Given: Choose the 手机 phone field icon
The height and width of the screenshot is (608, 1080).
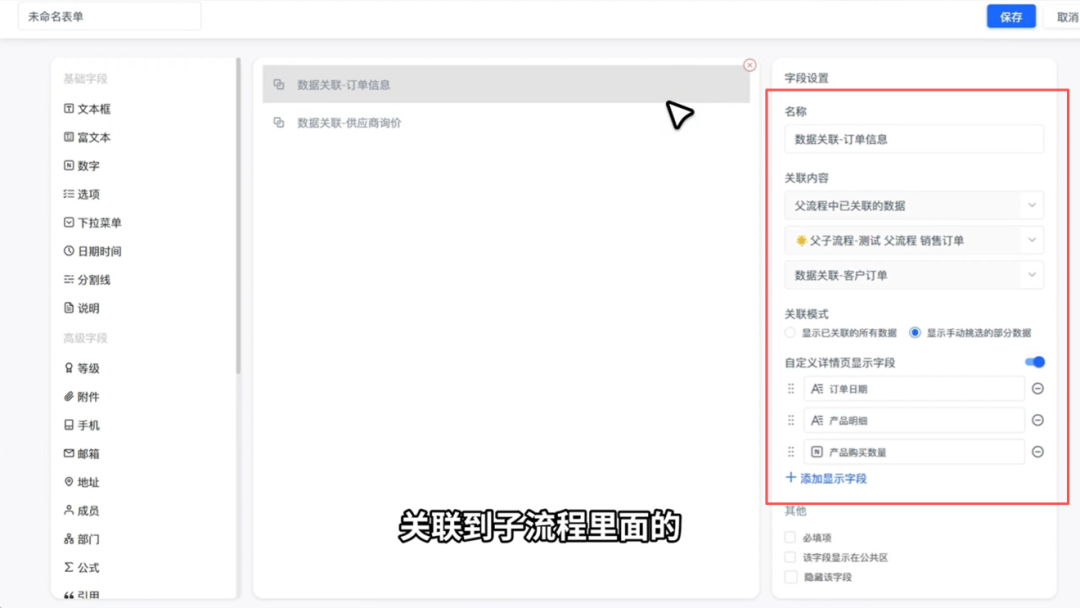Looking at the screenshot, I should point(69,425).
